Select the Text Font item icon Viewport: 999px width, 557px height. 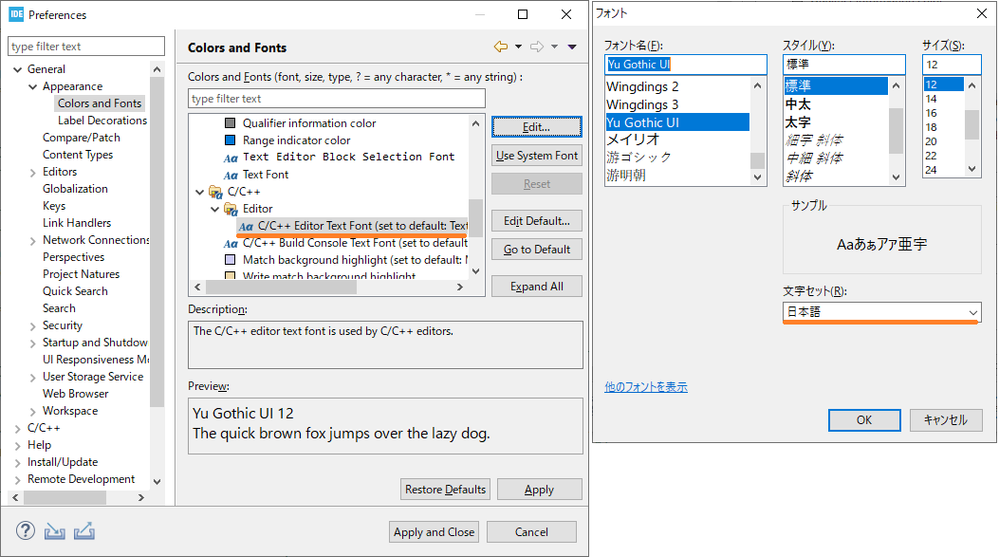(x=231, y=175)
